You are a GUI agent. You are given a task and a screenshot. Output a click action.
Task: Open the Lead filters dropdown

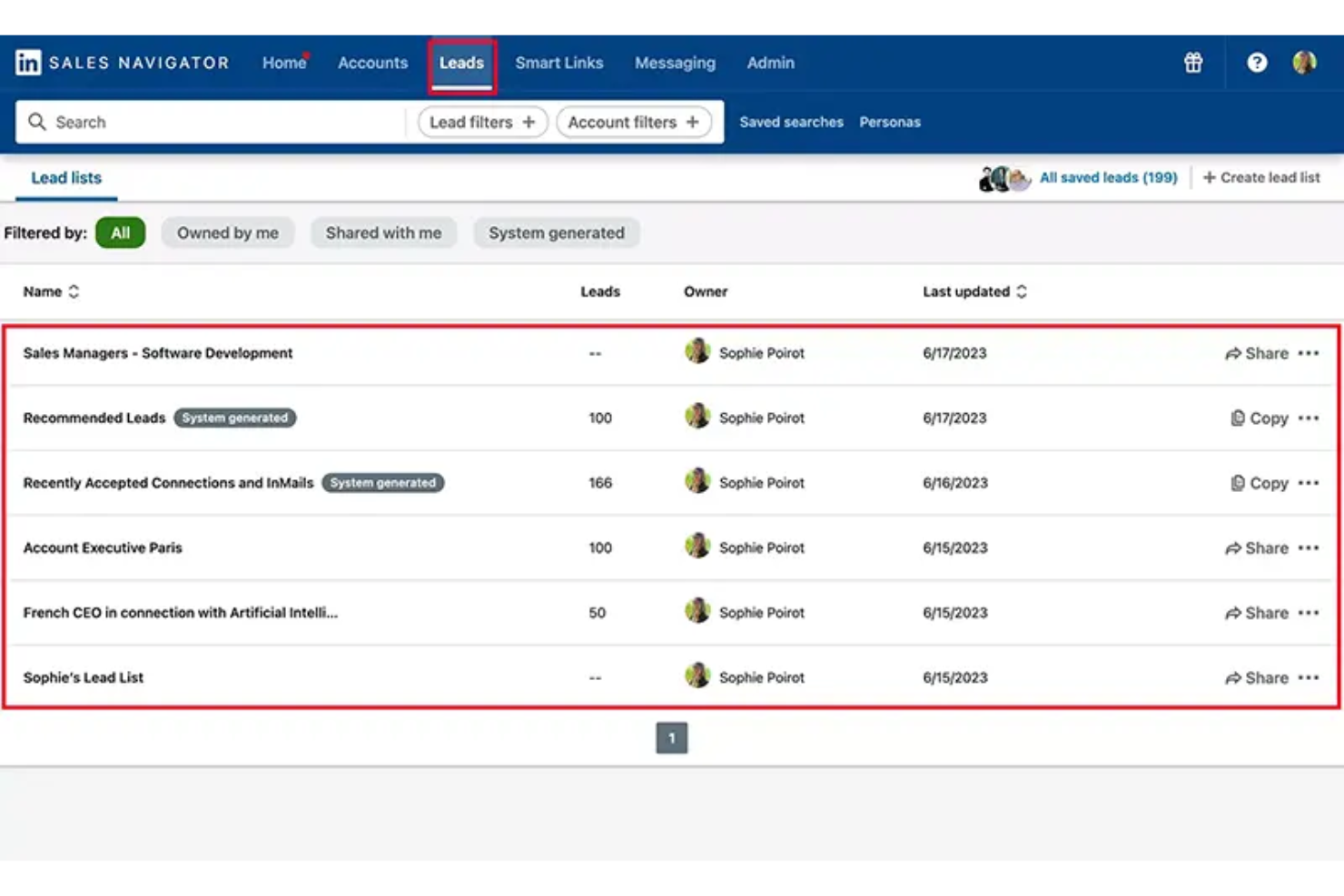click(x=481, y=122)
